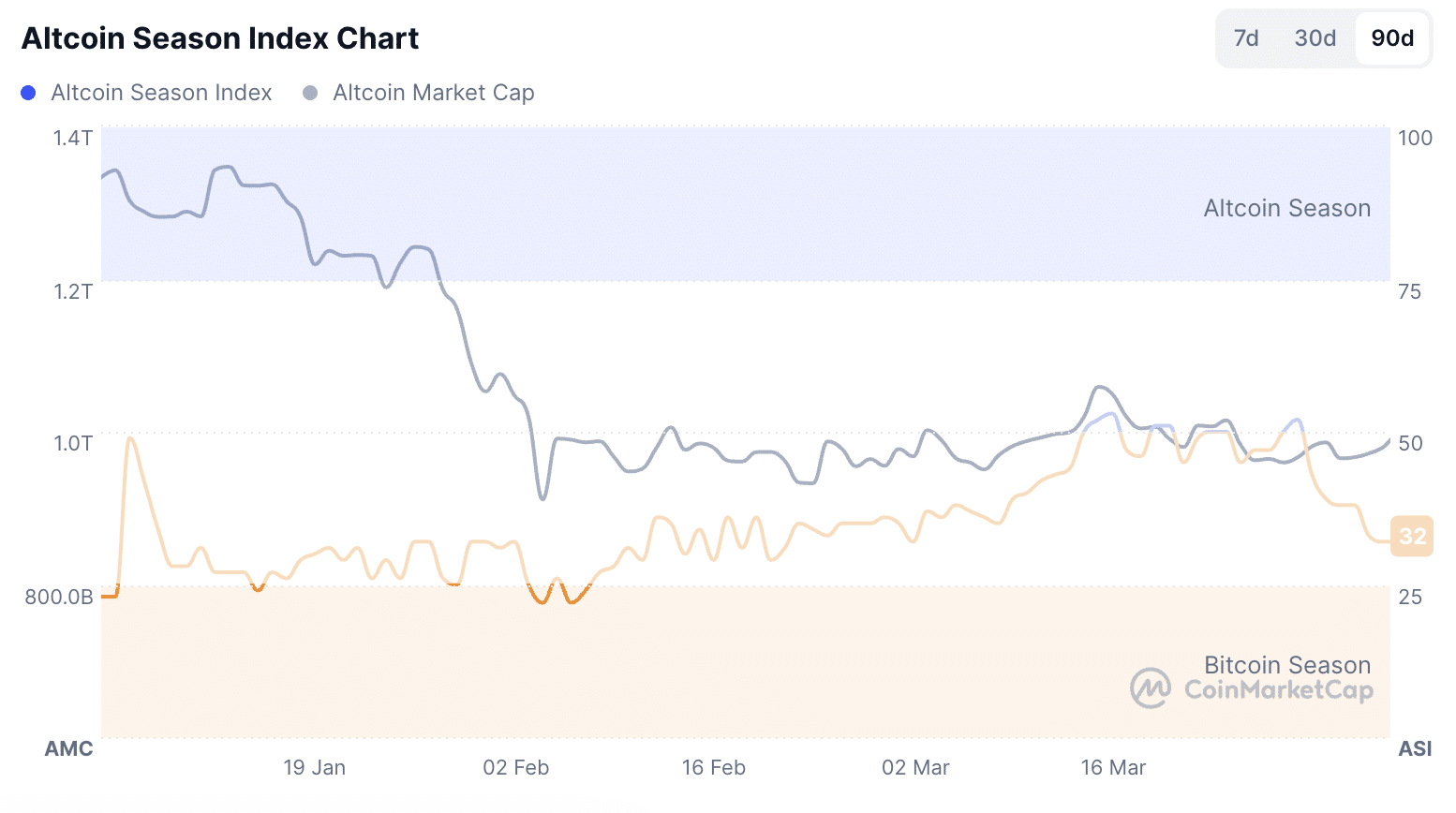Click the ASI right axis label
This screenshot has height=813, width=1456.
point(1415,748)
